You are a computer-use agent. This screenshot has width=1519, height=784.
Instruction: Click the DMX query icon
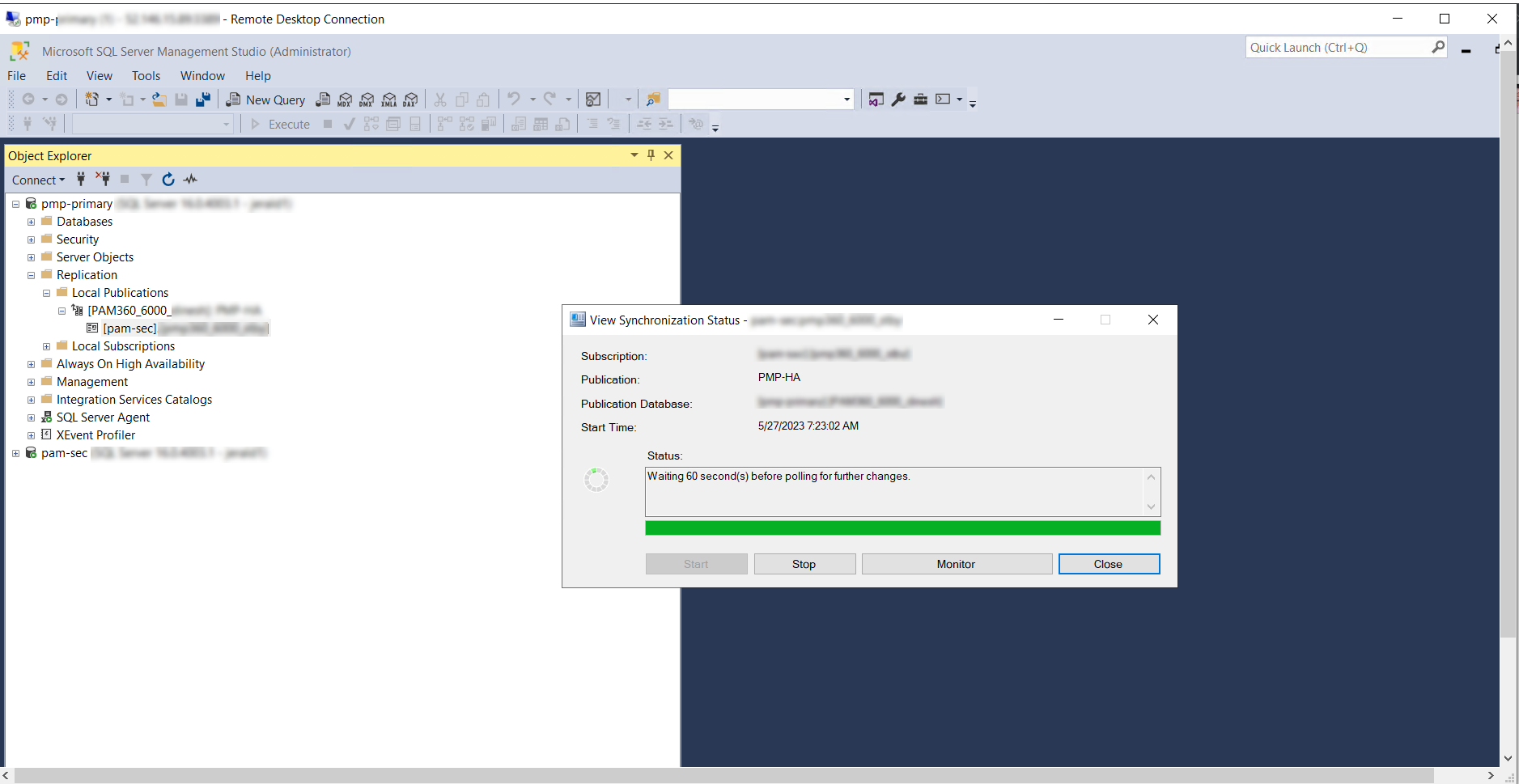367,100
